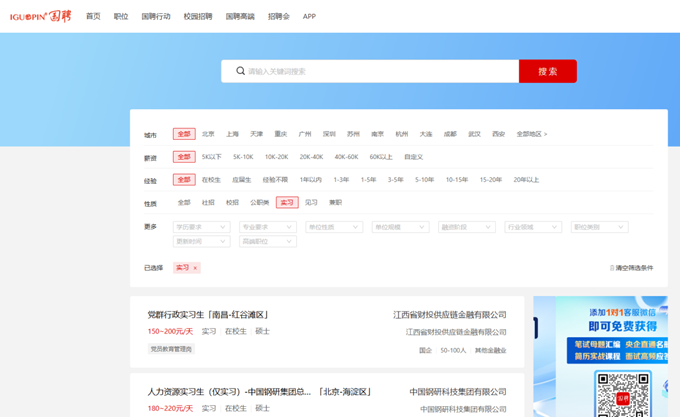Select 全部 in the 城市 row

click(184, 134)
